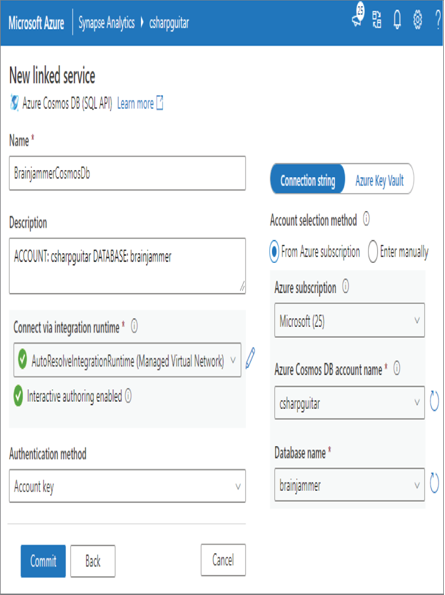Open the settings gear icon
This screenshot has width=445, height=595.
click(x=417, y=19)
